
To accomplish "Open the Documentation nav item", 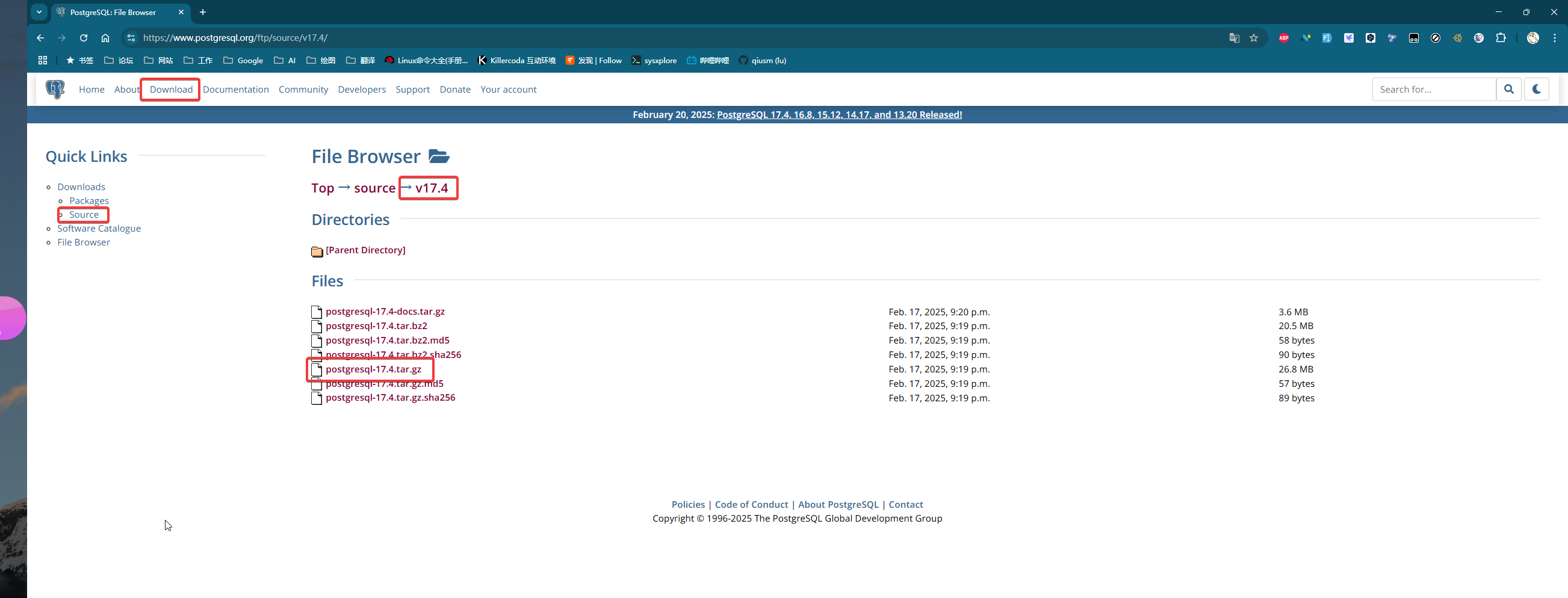I will [x=235, y=90].
